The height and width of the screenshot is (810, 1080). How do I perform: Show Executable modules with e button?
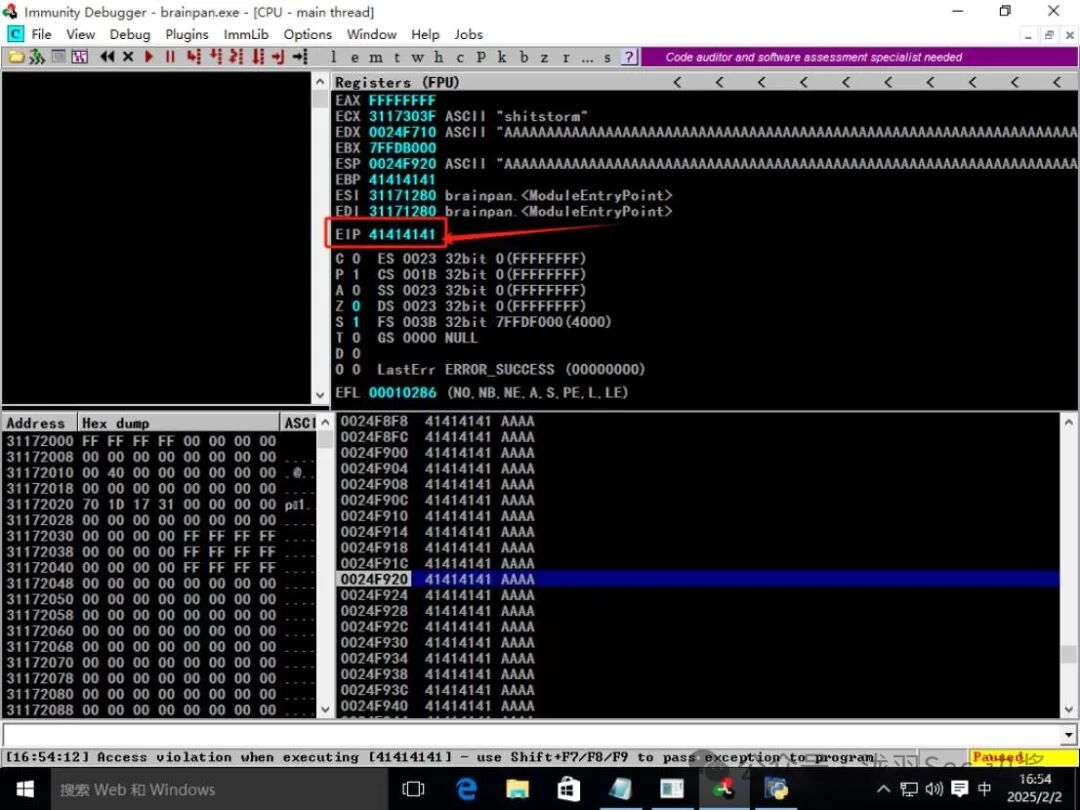click(x=355, y=57)
